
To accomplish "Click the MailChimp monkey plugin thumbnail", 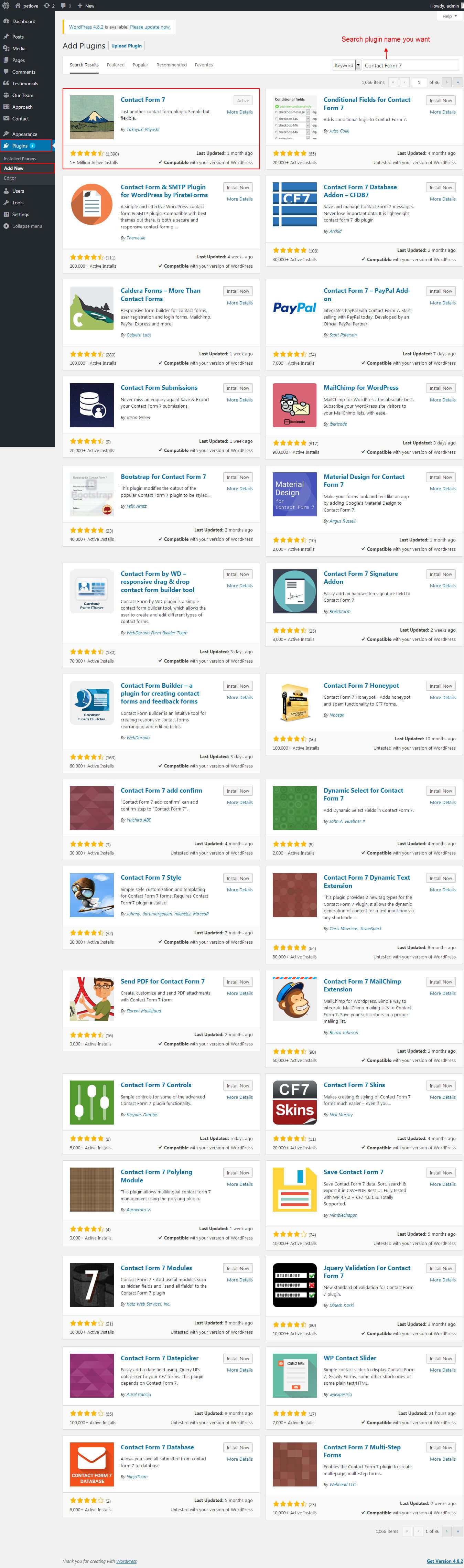I will (295, 999).
